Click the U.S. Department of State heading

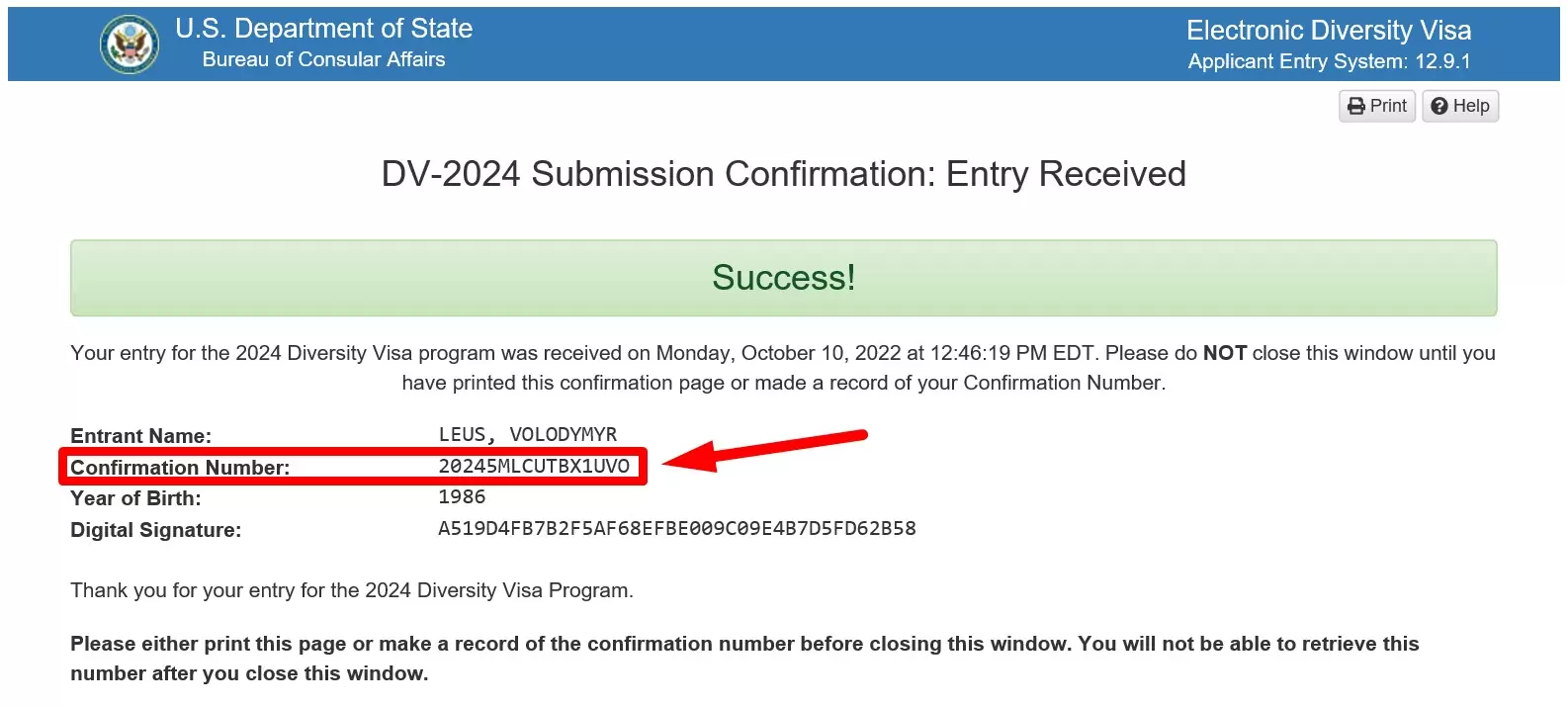coord(323,29)
